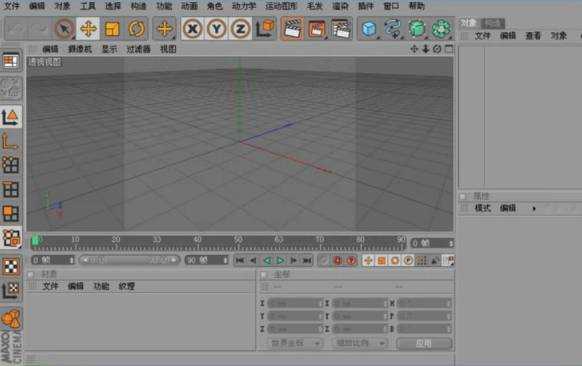Click viewport pan navigation icon
Viewport: 582px width, 366px height.
pyautogui.click(x=414, y=49)
